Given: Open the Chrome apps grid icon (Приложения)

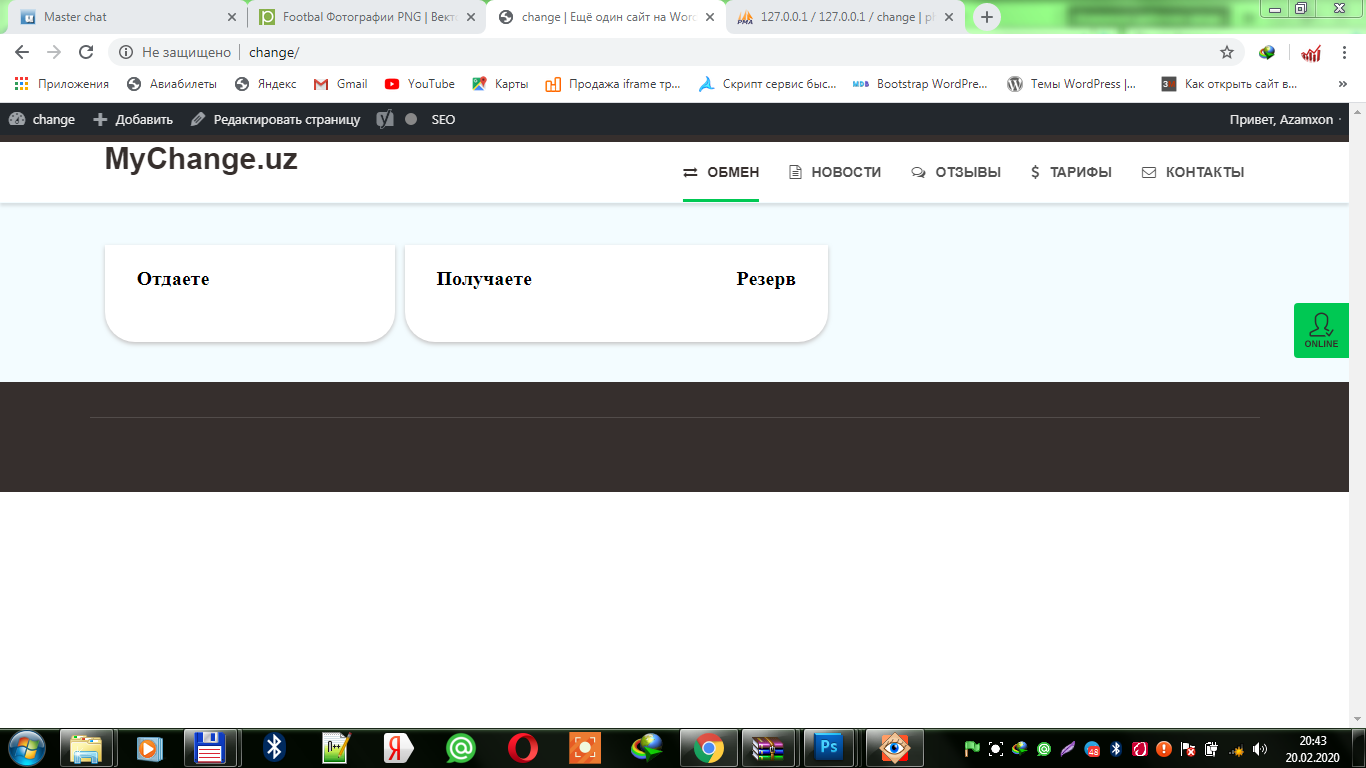Looking at the screenshot, I should 21,84.
